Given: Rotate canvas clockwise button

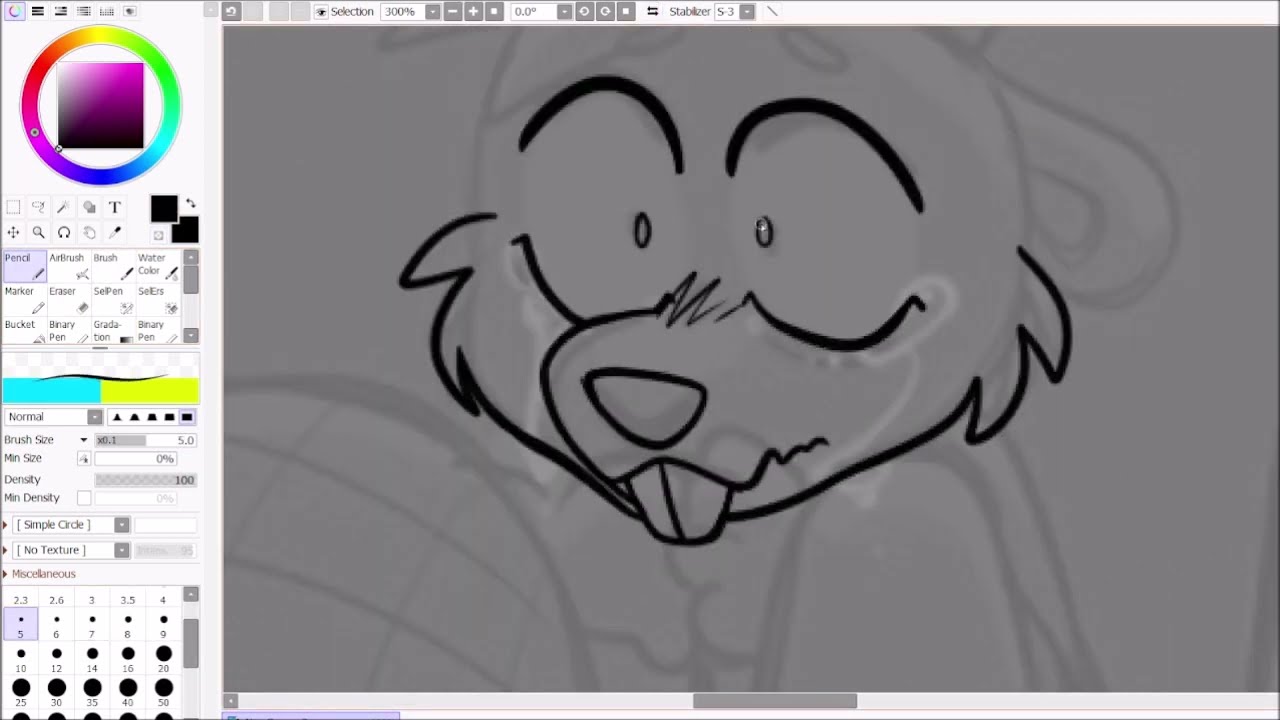Looking at the screenshot, I should [x=605, y=11].
